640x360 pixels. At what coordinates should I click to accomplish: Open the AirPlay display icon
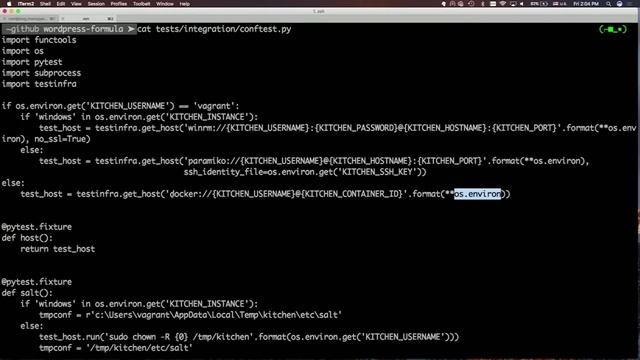pyautogui.click(x=513, y=4)
